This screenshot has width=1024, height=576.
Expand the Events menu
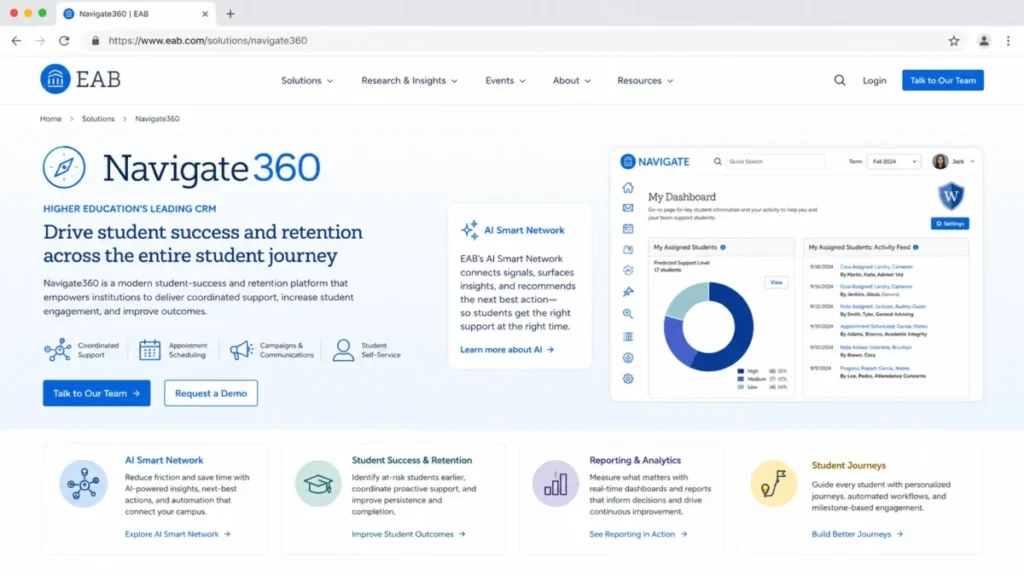click(505, 80)
